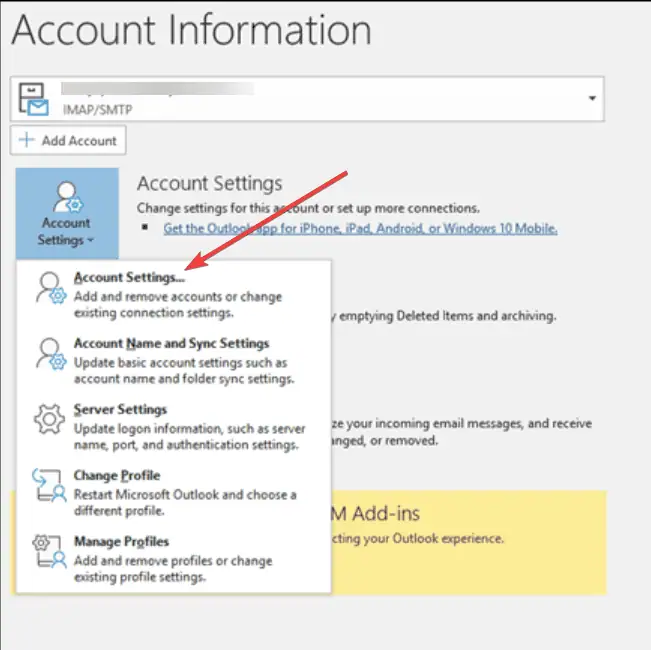
Task: Click the Server Settings gear icon
Action: [49, 419]
